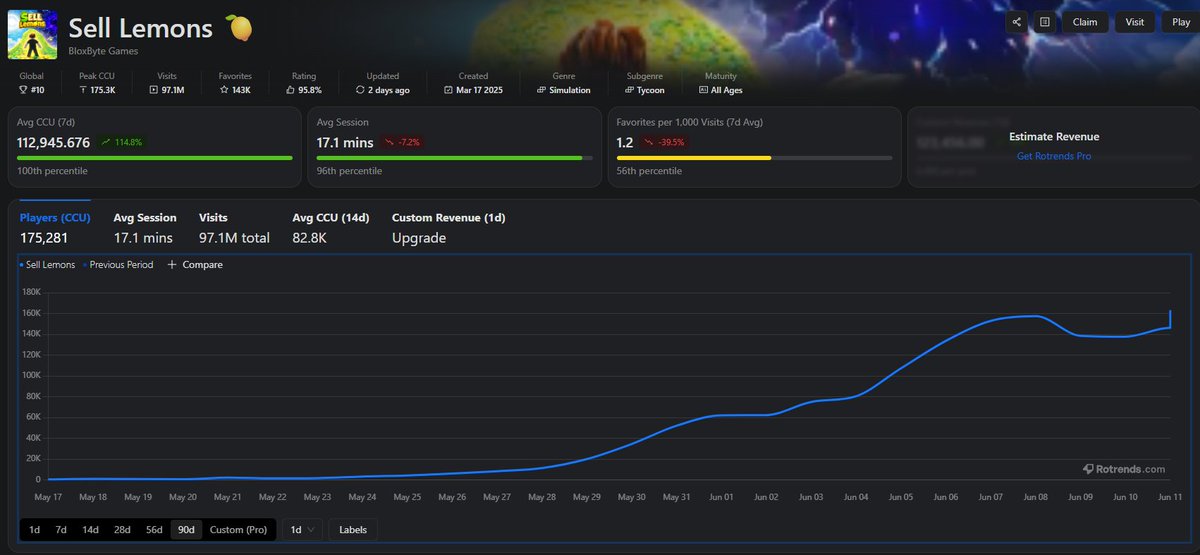Click the star icon beside 143K favorites
The height and width of the screenshot is (555, 1200).
tap(224, 90)
